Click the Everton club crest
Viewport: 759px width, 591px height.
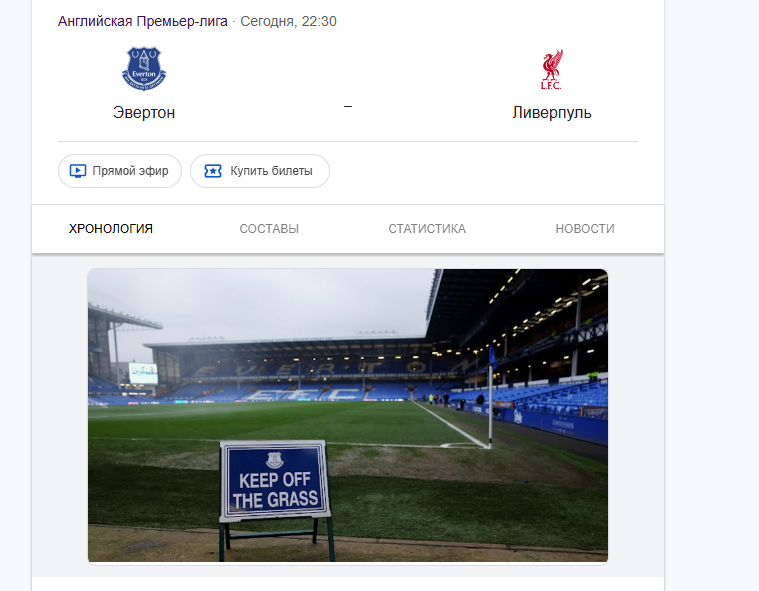point(144,68)
